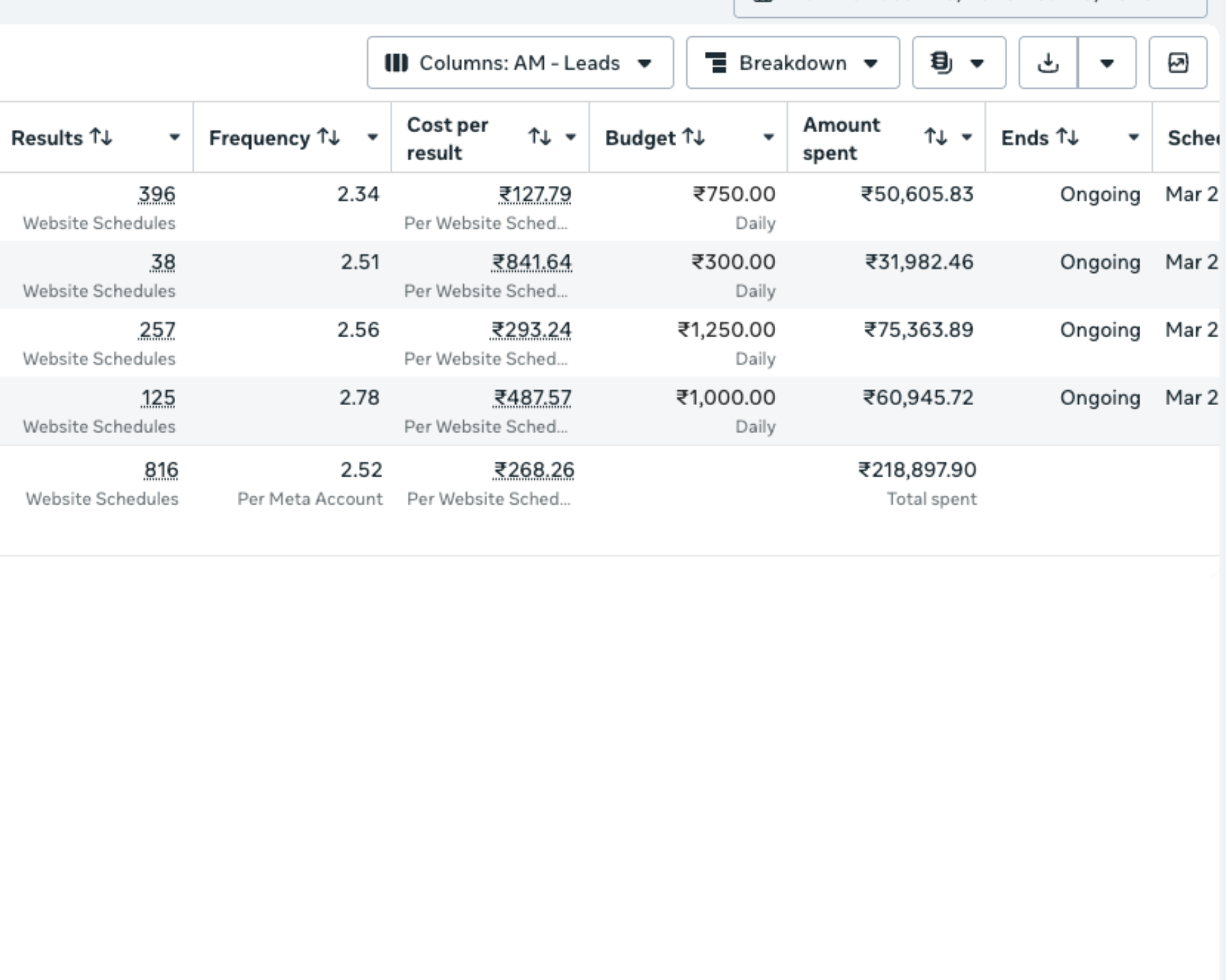Open the 38 results link
The height and width of the screenshot is (980, 1227).
click(163, 262)
